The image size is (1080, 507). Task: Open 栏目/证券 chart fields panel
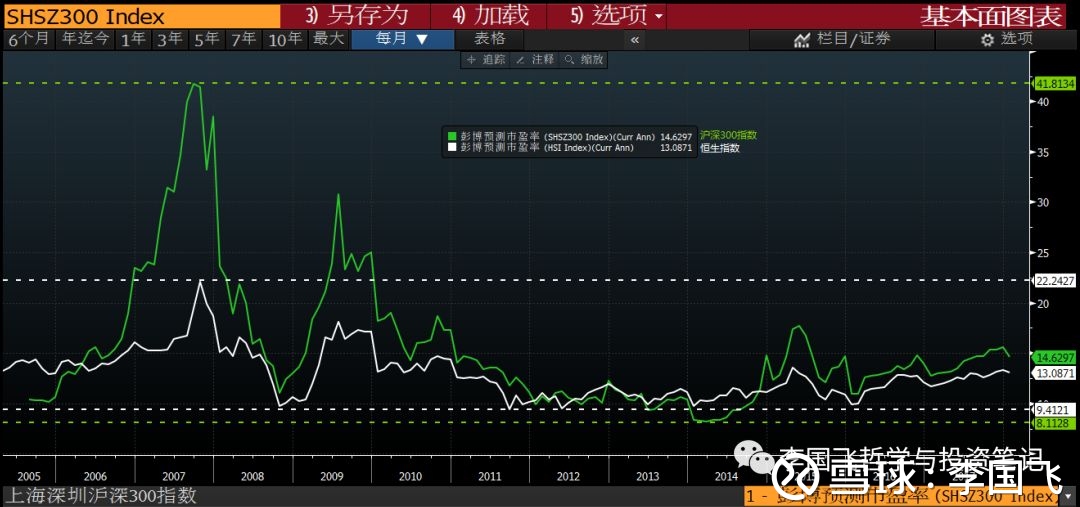tap(842, 39)
